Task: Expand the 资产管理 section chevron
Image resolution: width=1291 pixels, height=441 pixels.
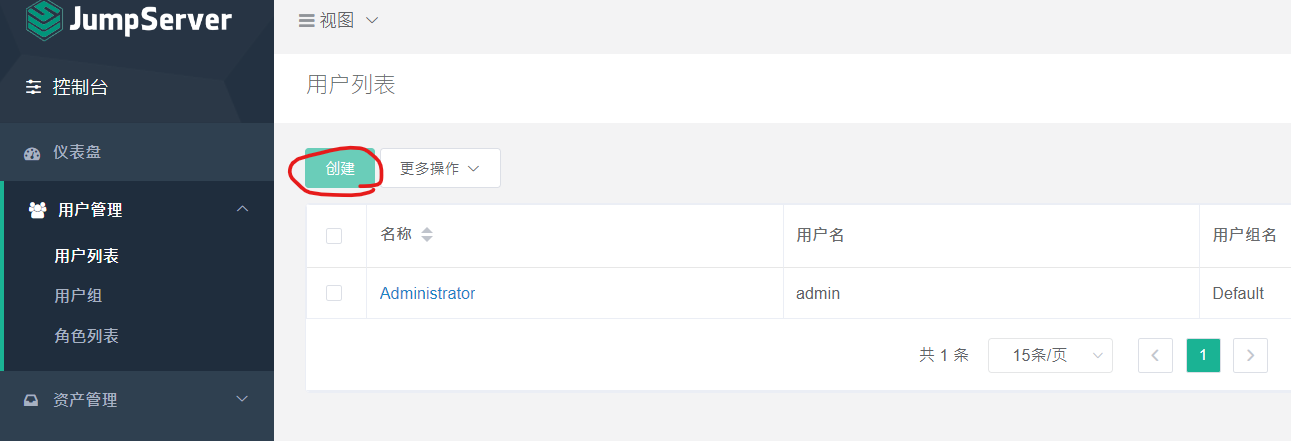Action: (x=241, y=399)
